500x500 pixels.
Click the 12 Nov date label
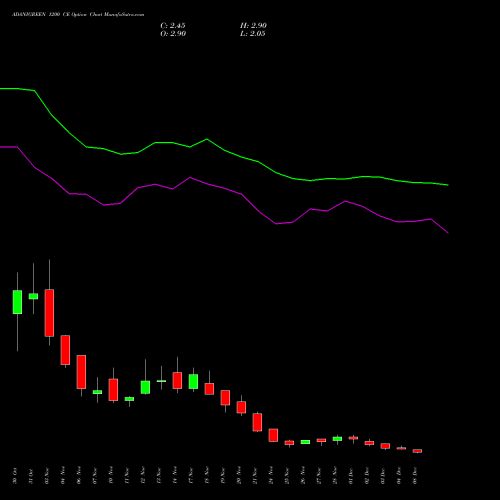tap(143, 476)
